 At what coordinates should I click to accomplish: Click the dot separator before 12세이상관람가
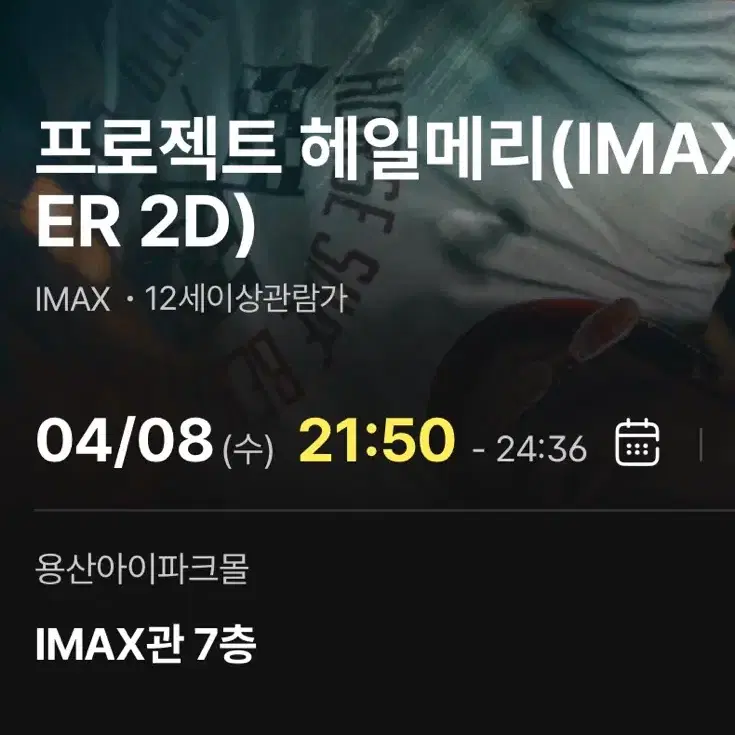point(129,300)
